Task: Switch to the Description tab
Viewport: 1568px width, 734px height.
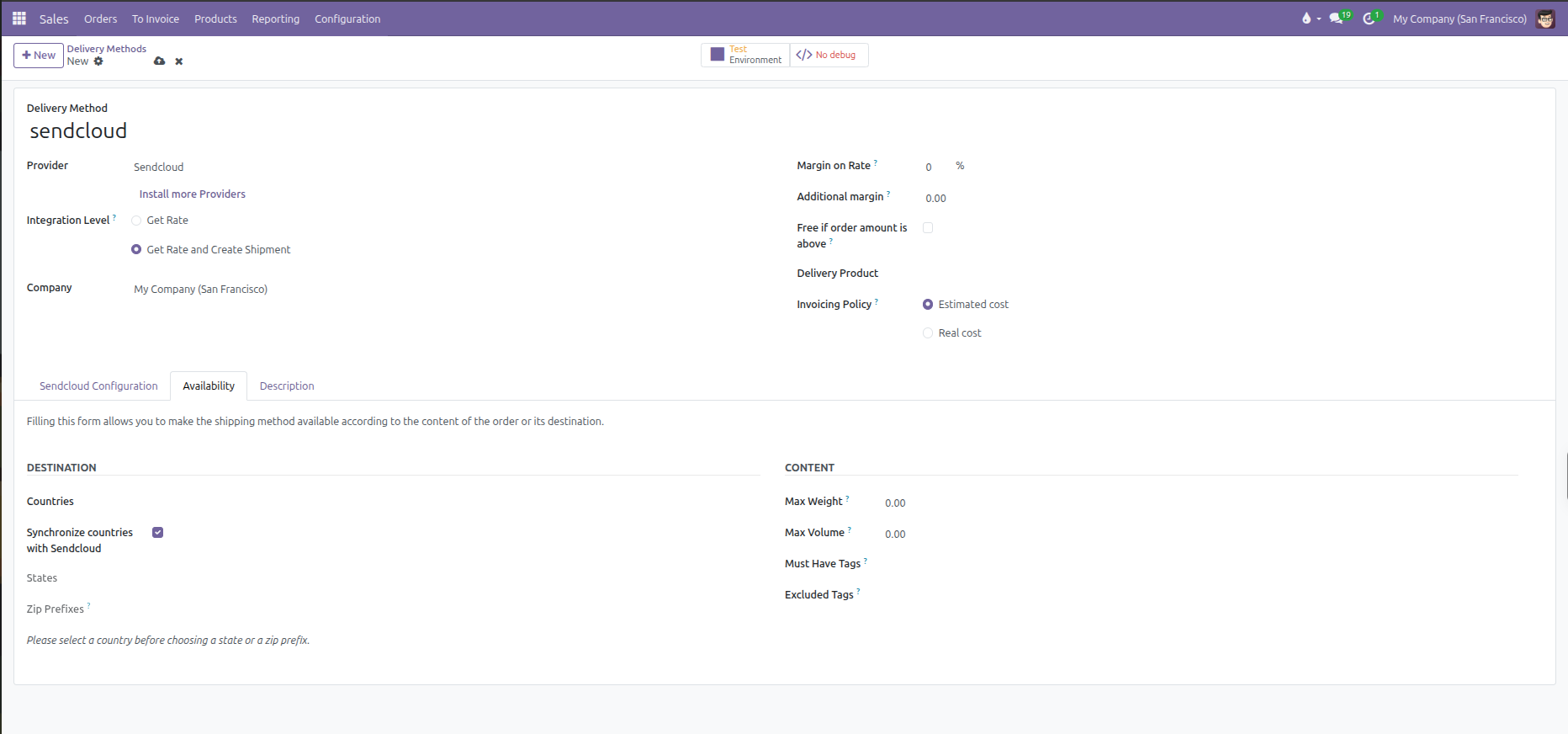Action: (287, 386)
